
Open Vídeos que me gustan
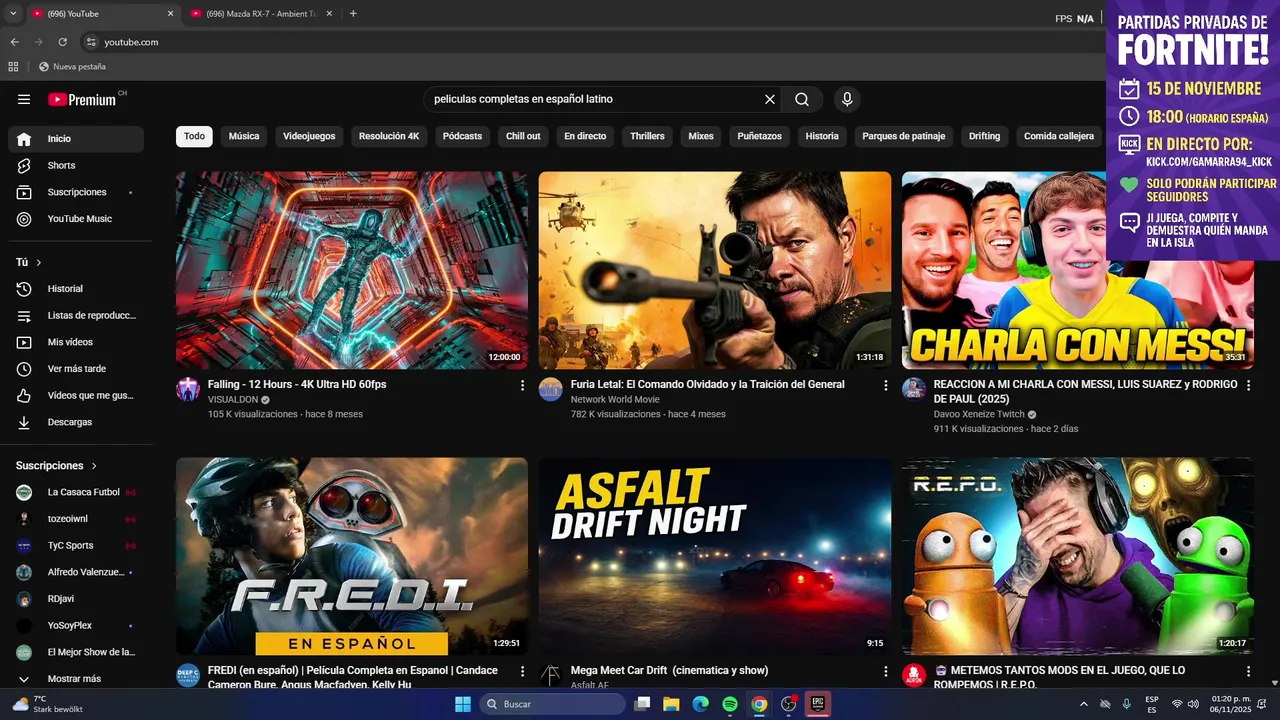tap(76, 395)
